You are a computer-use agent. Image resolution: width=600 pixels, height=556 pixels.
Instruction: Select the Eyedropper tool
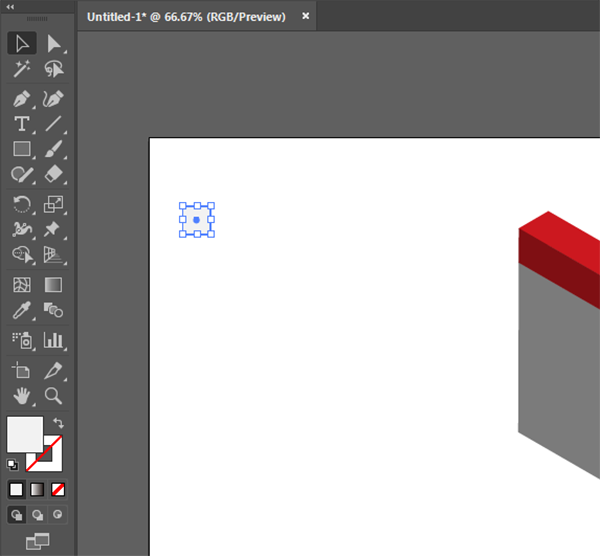21,311
